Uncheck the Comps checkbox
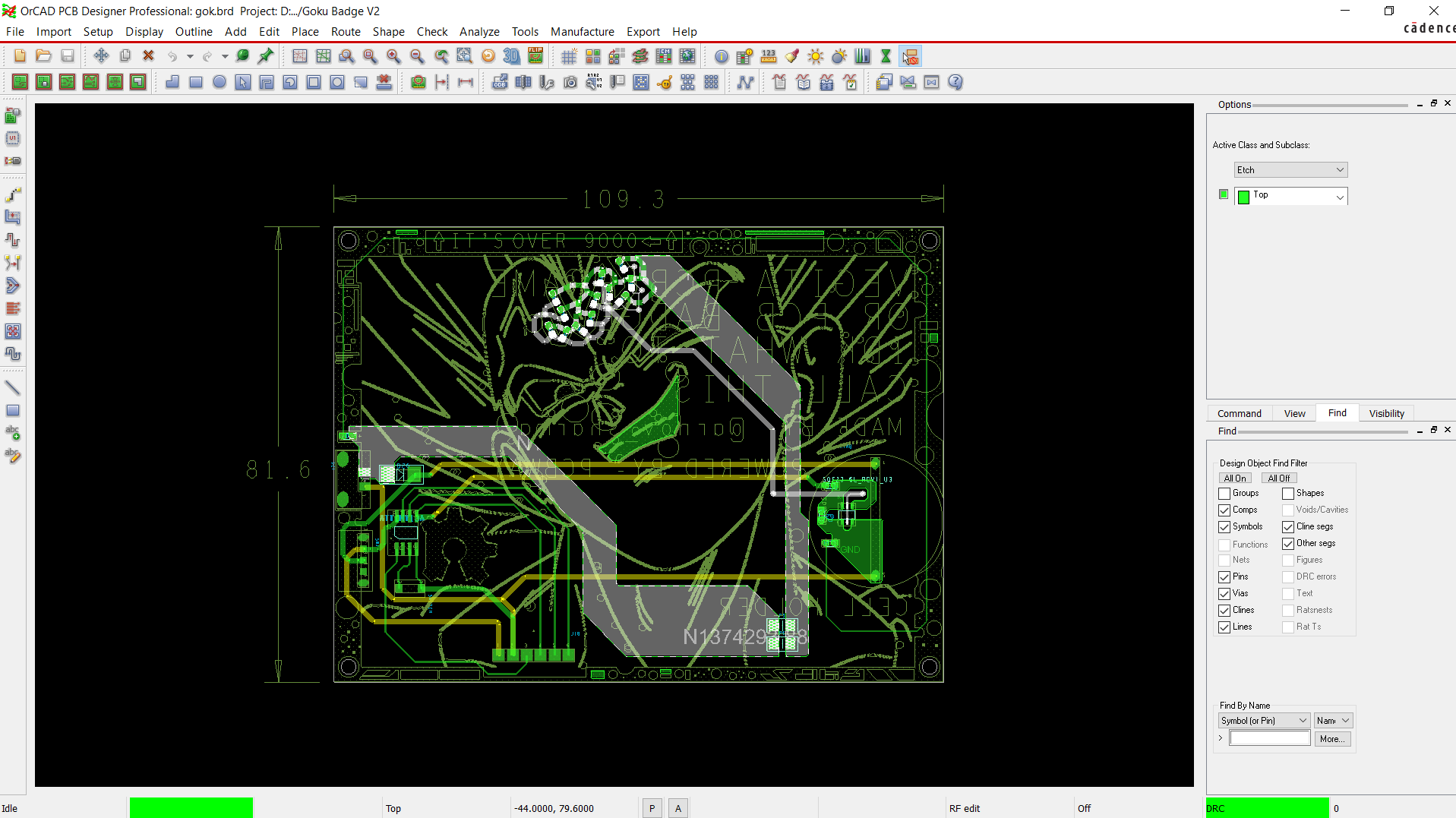The width and height of the screenshot is (1456, 818). click(1224, 510)
